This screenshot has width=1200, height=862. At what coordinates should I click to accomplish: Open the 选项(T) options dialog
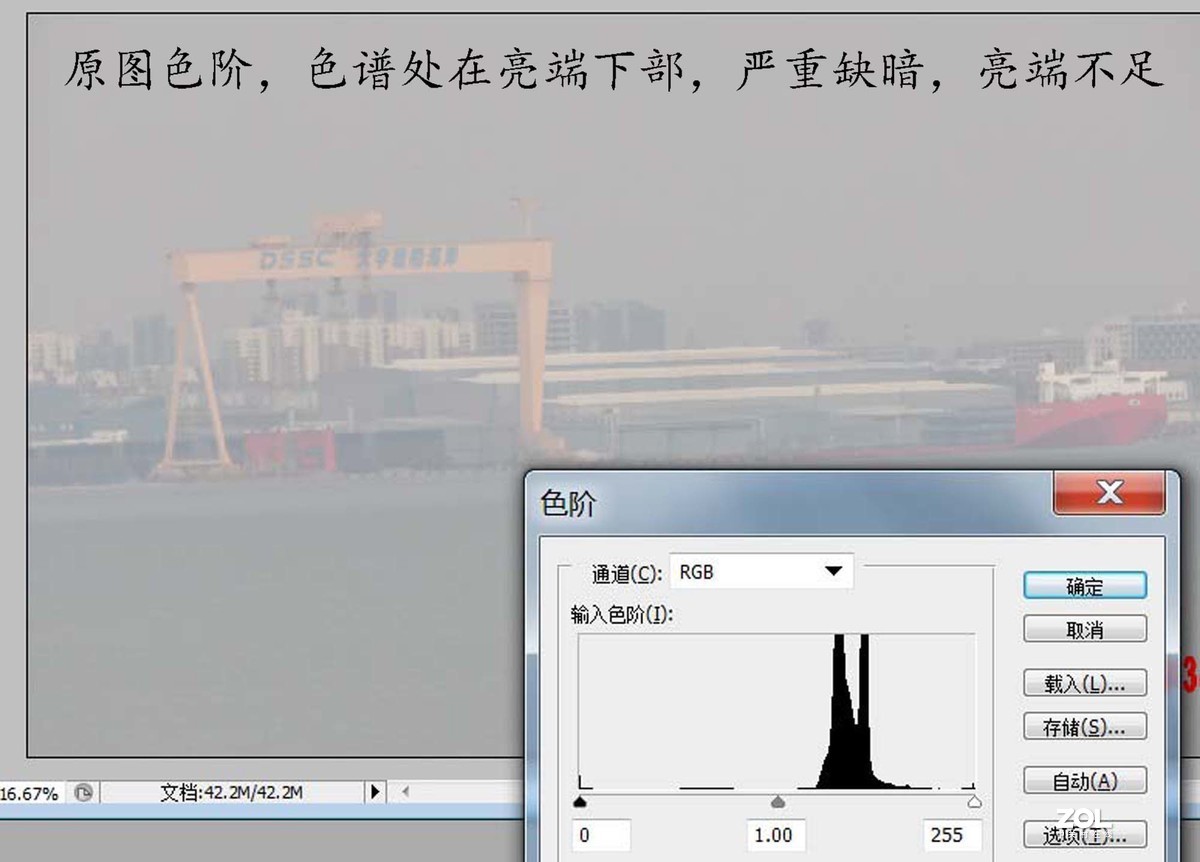pyautogui.click(x=1084, y=833)
